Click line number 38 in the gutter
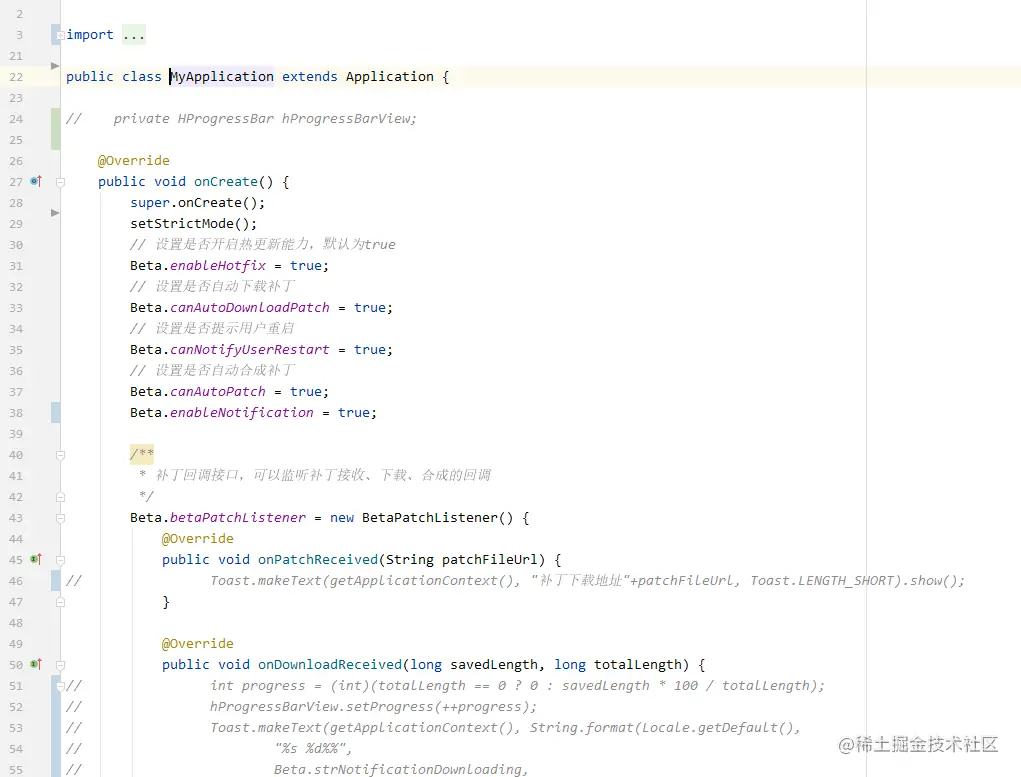Image resolution: width=1021 pixels, height=777 pixels. click(x=16, y=413)
